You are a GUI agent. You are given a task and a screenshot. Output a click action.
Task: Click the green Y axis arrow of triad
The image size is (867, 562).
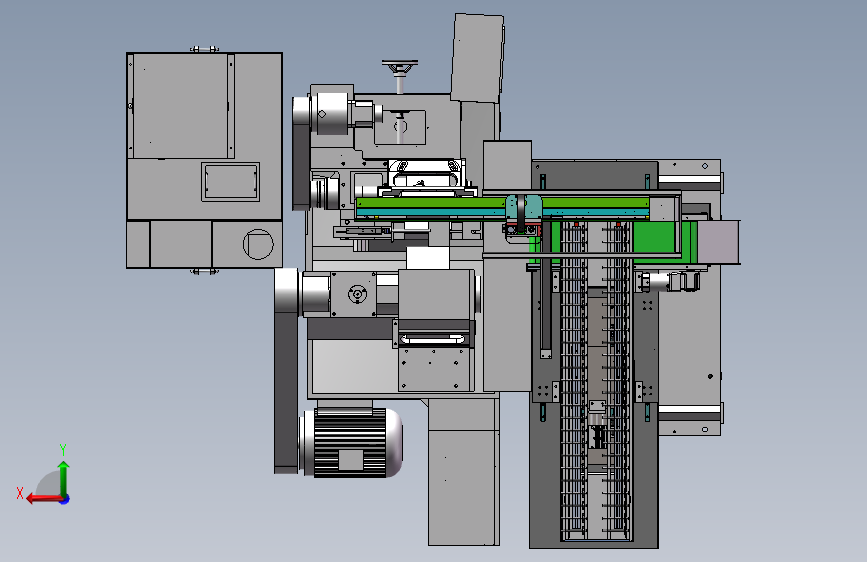64,479
